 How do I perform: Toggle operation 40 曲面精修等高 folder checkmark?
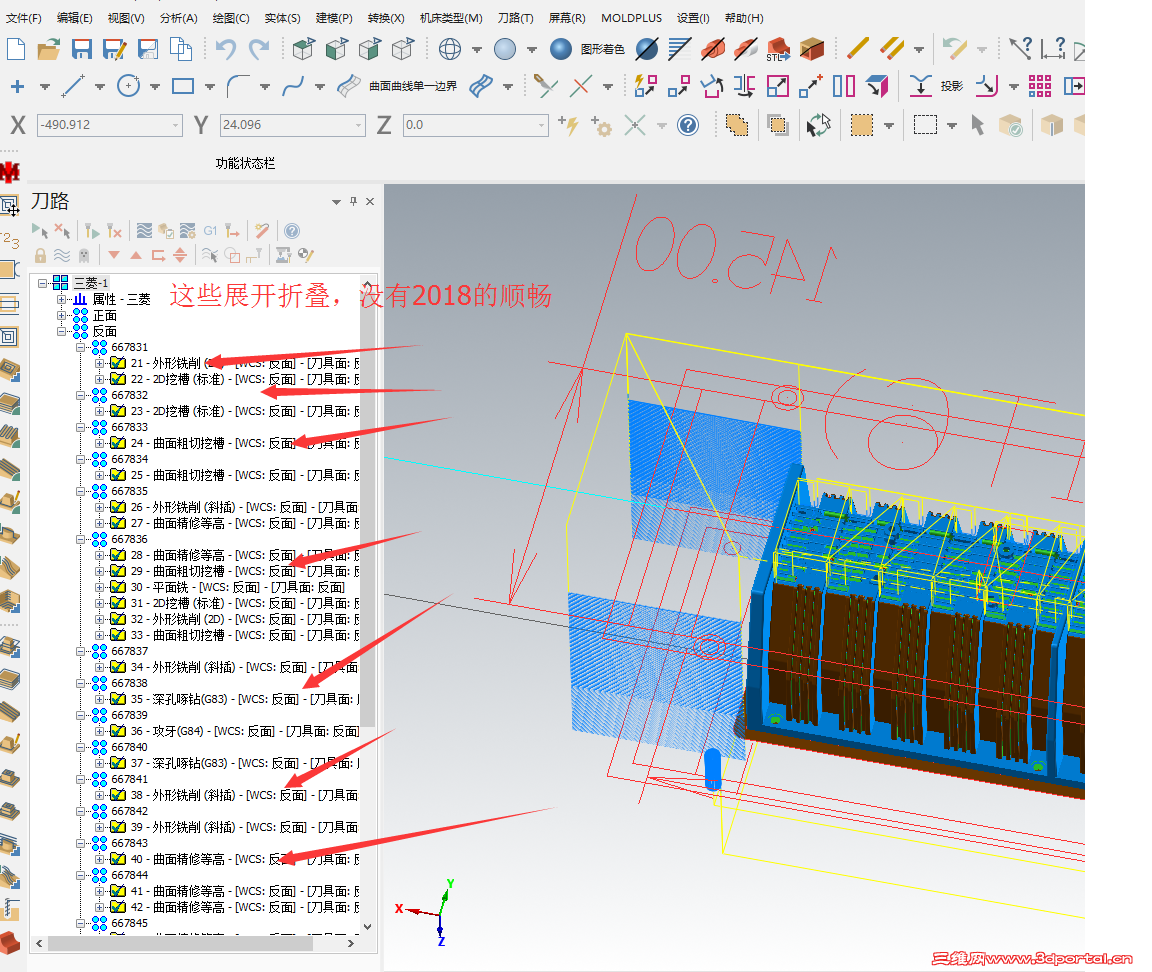118,859
